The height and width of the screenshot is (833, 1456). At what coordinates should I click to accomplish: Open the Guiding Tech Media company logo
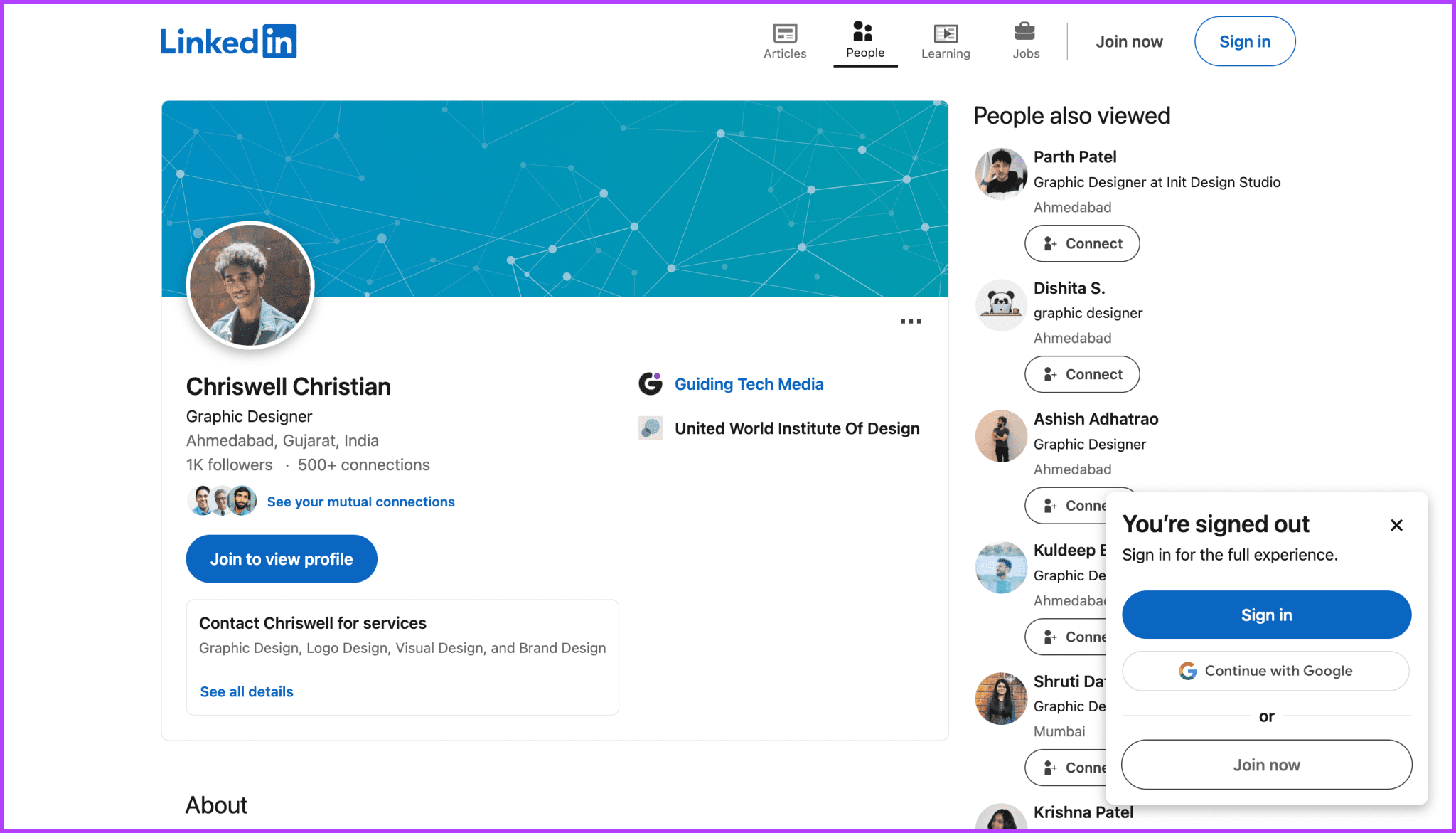point(650,383)
